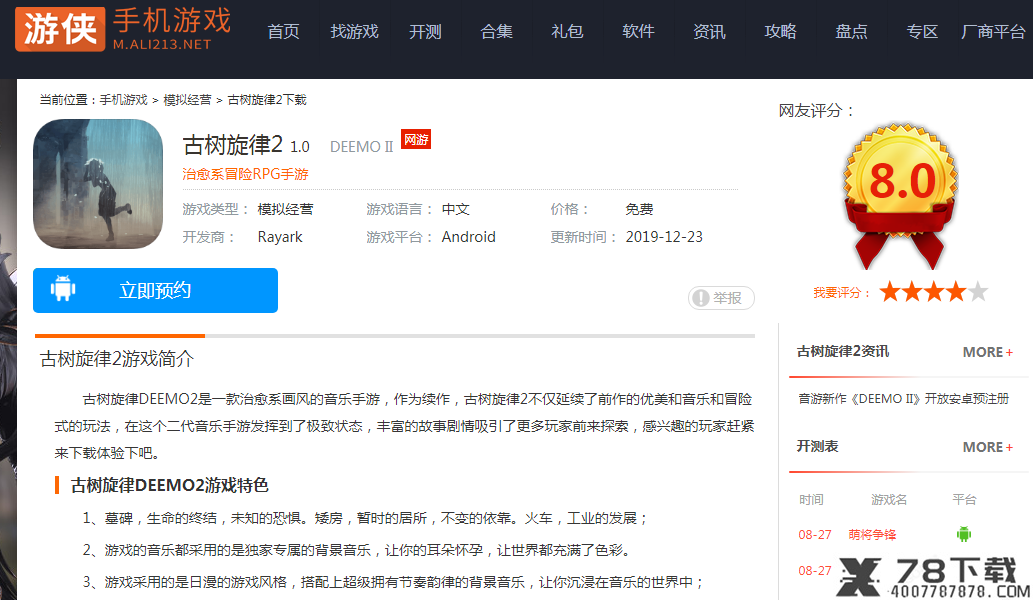Click the developer name Rayark
This screenshot has width=1033, height=600.
[280, 237]
